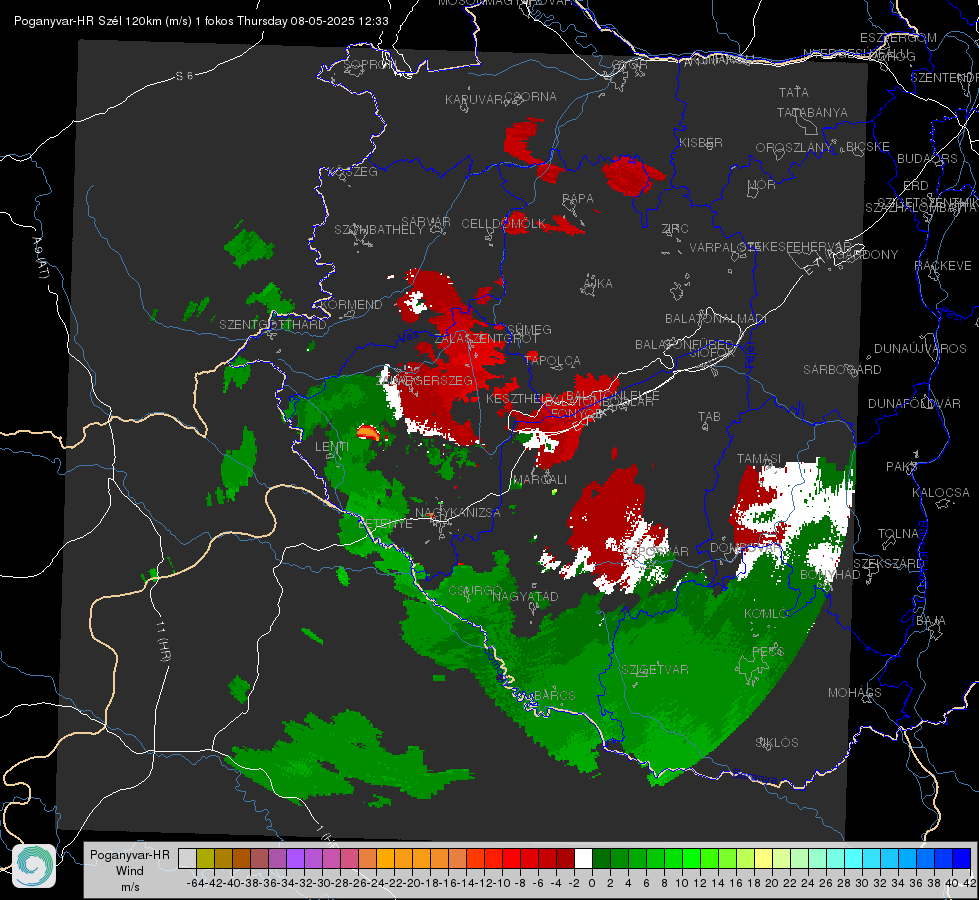
Task: Click the white legend swatch between -2 and 0
Action: [x=583, y=859]
